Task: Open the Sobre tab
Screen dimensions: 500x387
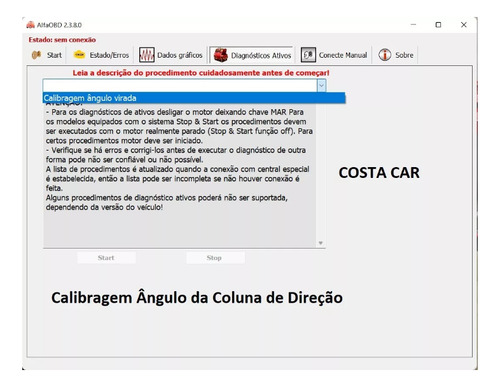Action: (x=396, y=55)
